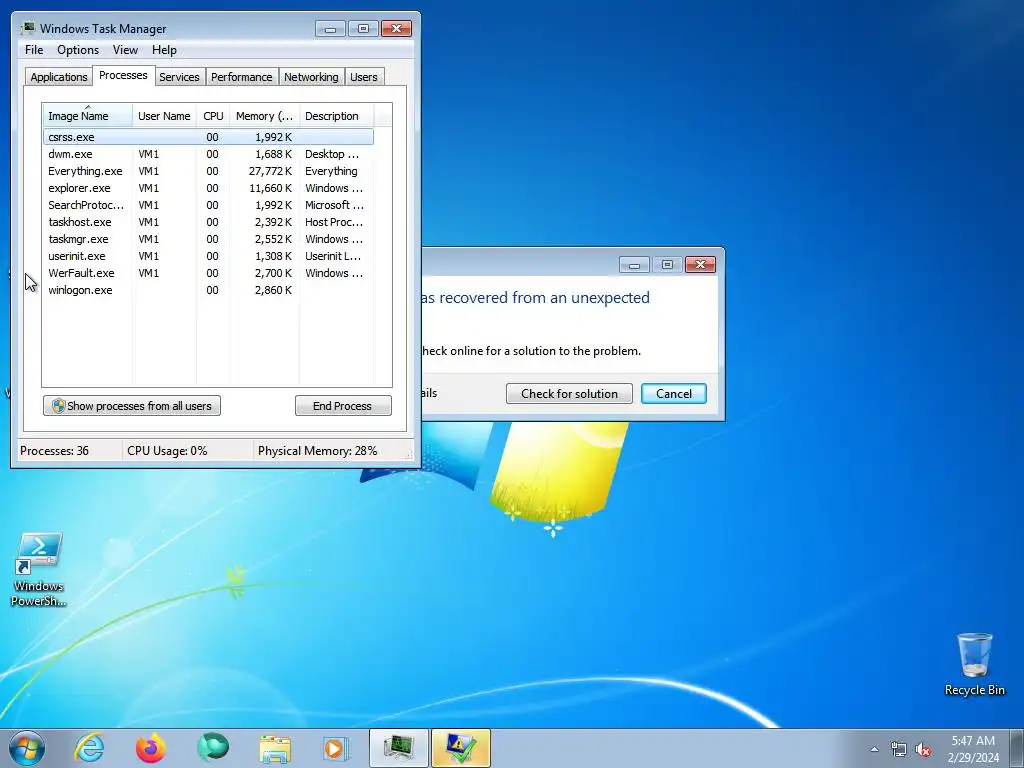The height and width of the screenshot is (768, 1024).
Task: Open the green globe browser taskbar icon
Action: [x=213, y=748]
